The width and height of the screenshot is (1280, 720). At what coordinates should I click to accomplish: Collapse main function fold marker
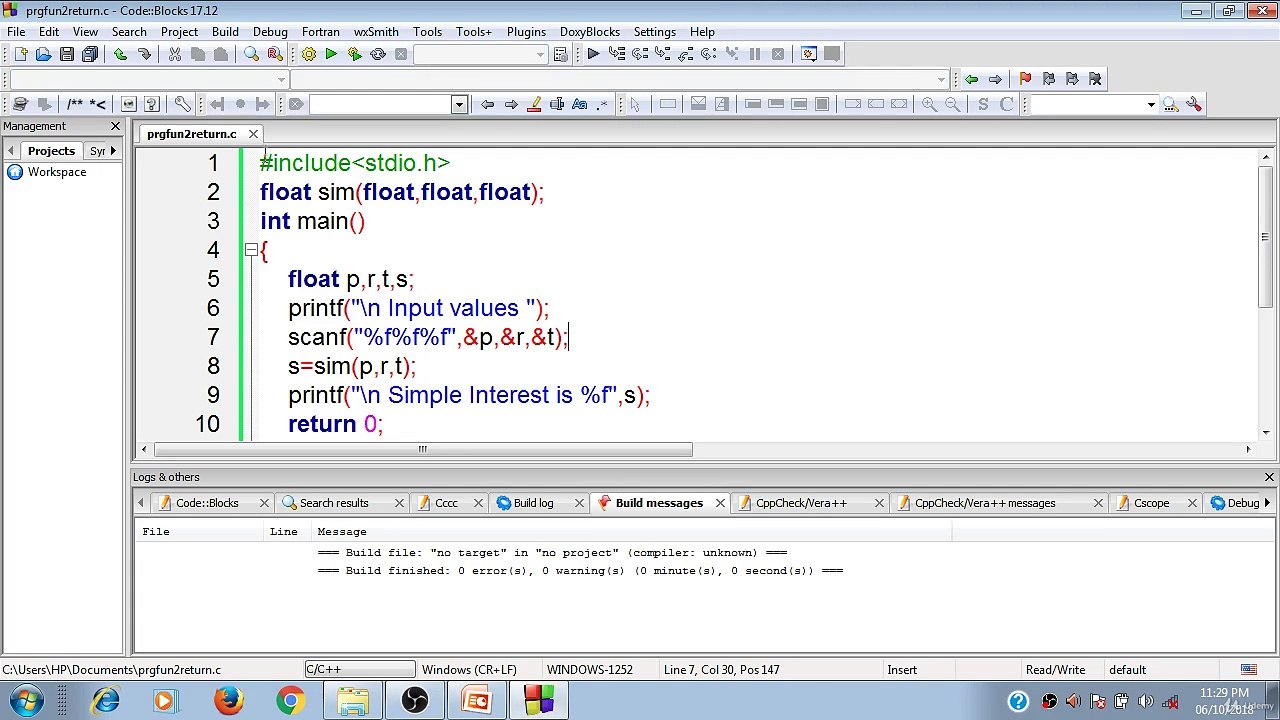[251, 250]
